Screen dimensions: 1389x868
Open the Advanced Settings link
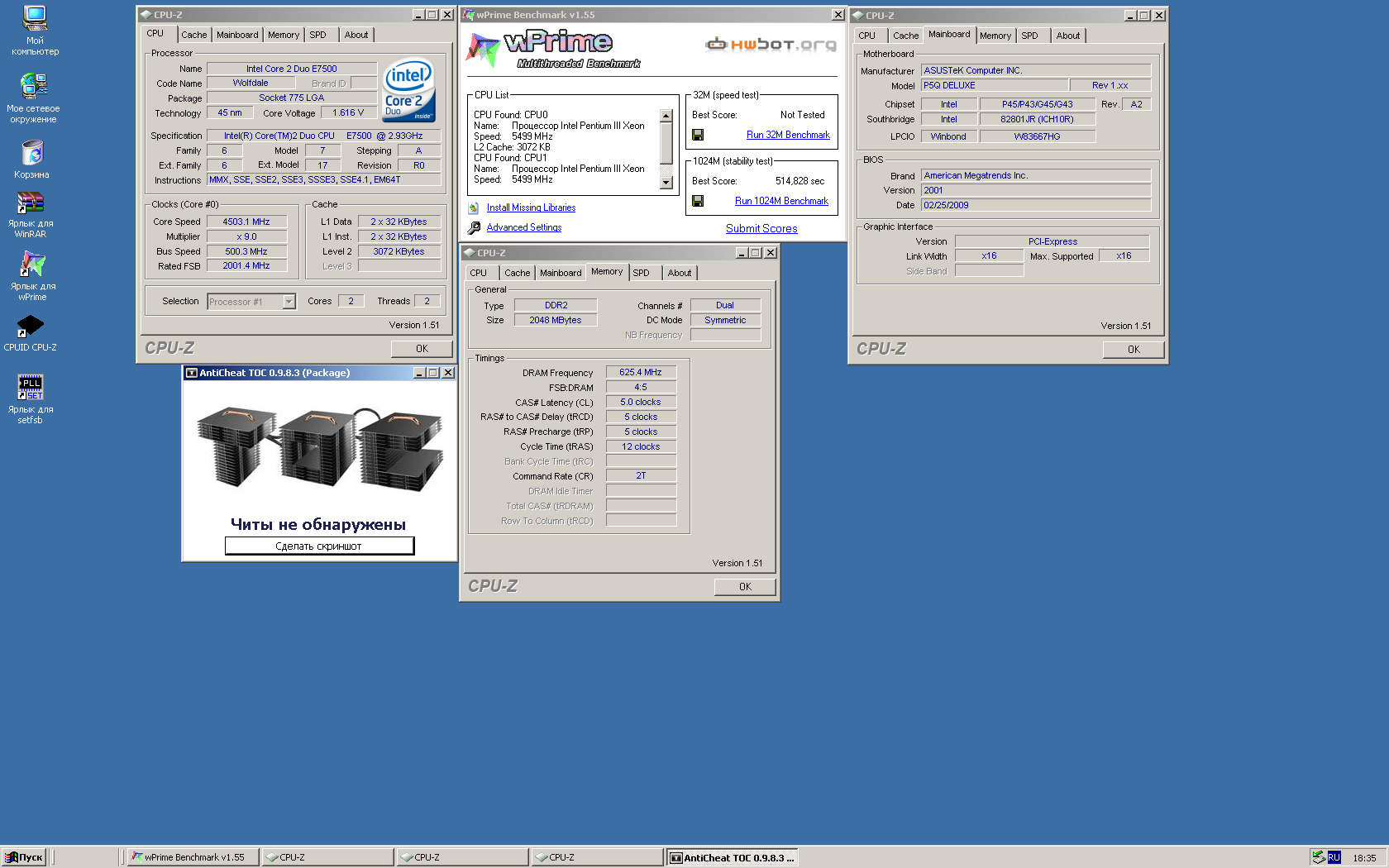524,228
